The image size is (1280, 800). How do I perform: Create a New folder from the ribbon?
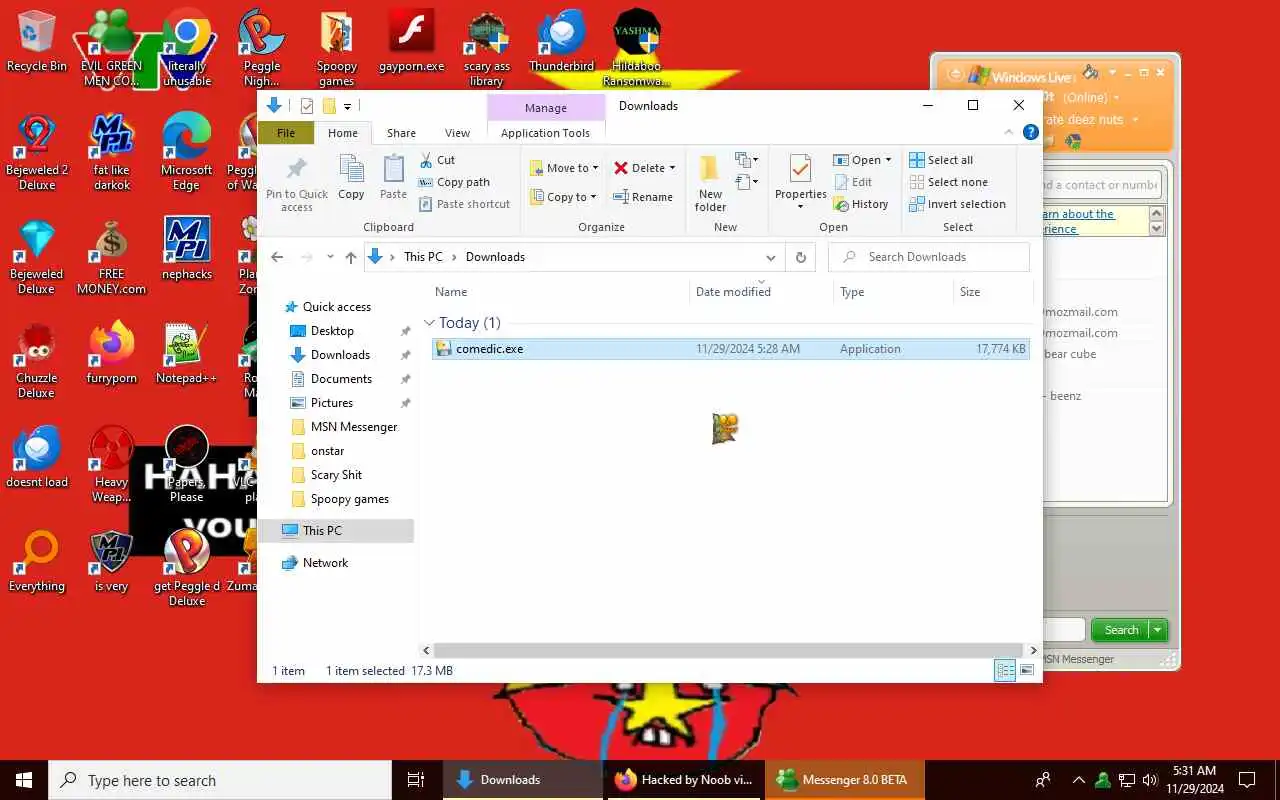[710, 183]
